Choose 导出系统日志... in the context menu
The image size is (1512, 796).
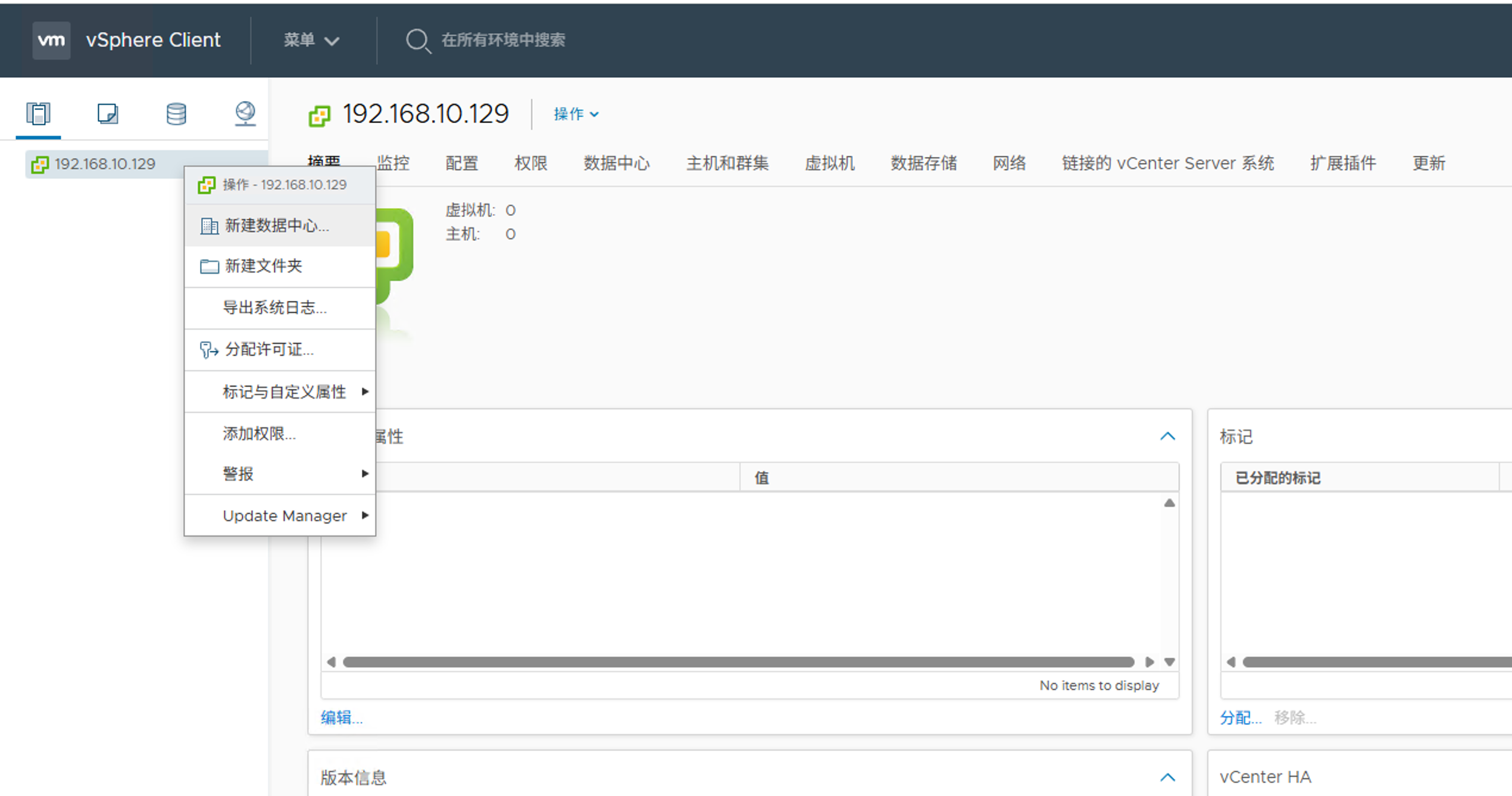point(280,308)
